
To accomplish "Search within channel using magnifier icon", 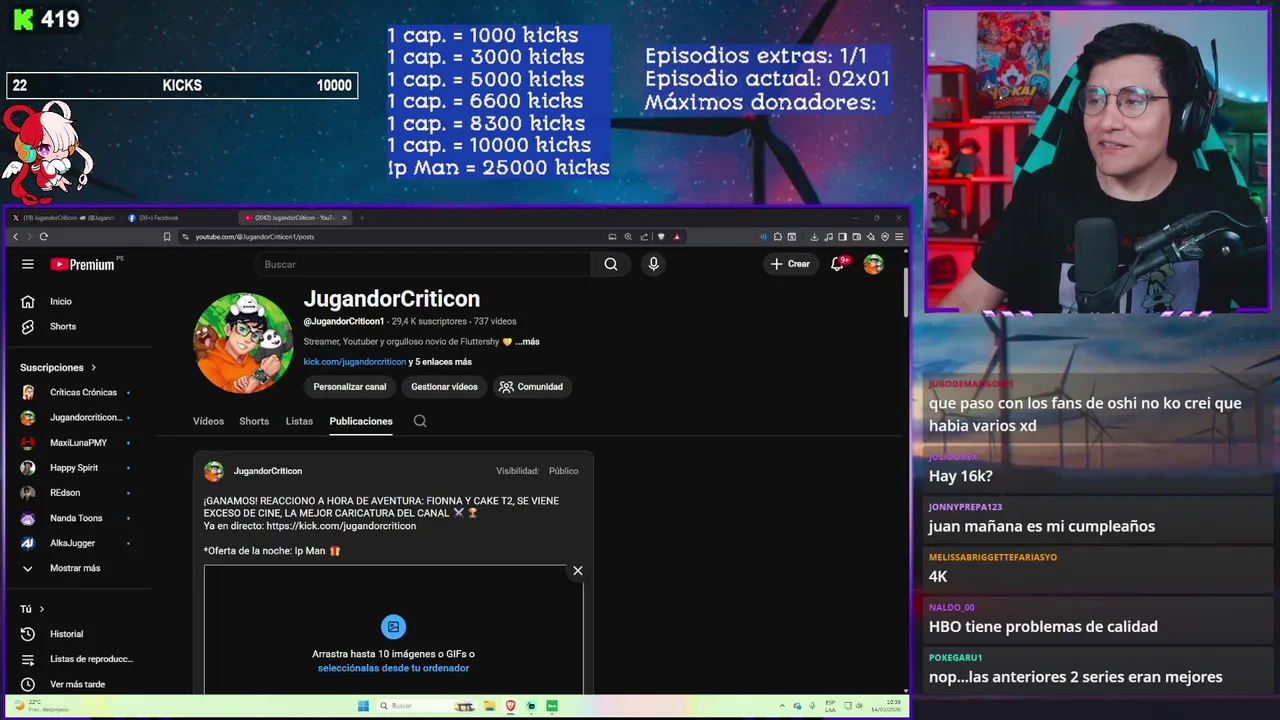I will click(420, 421).
